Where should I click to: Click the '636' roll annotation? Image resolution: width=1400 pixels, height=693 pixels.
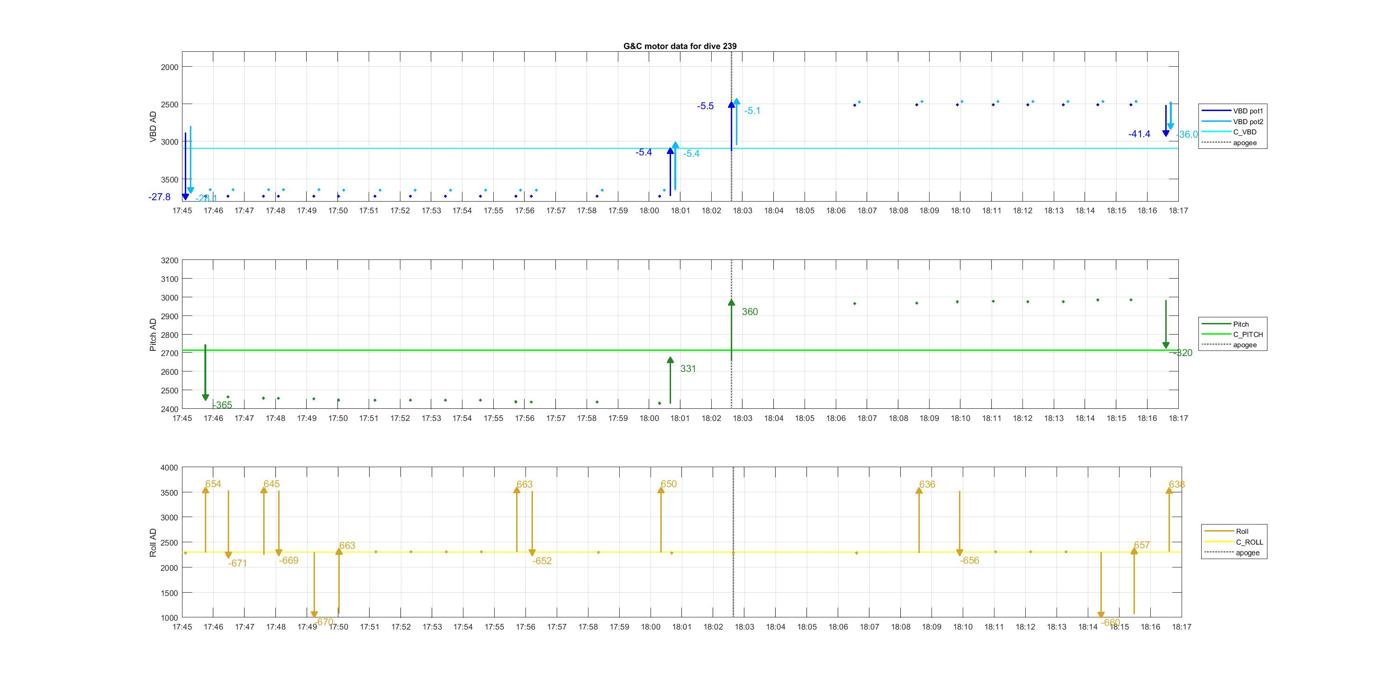(x=927, y=484)
